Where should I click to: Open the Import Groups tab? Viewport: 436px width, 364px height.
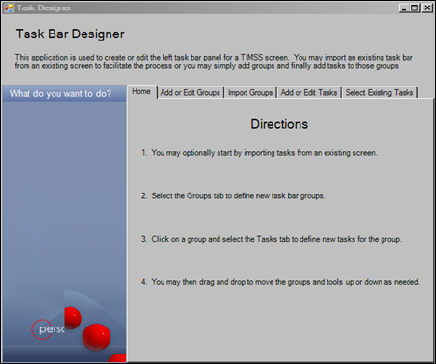pyautogui.click(x=250, y=93)
